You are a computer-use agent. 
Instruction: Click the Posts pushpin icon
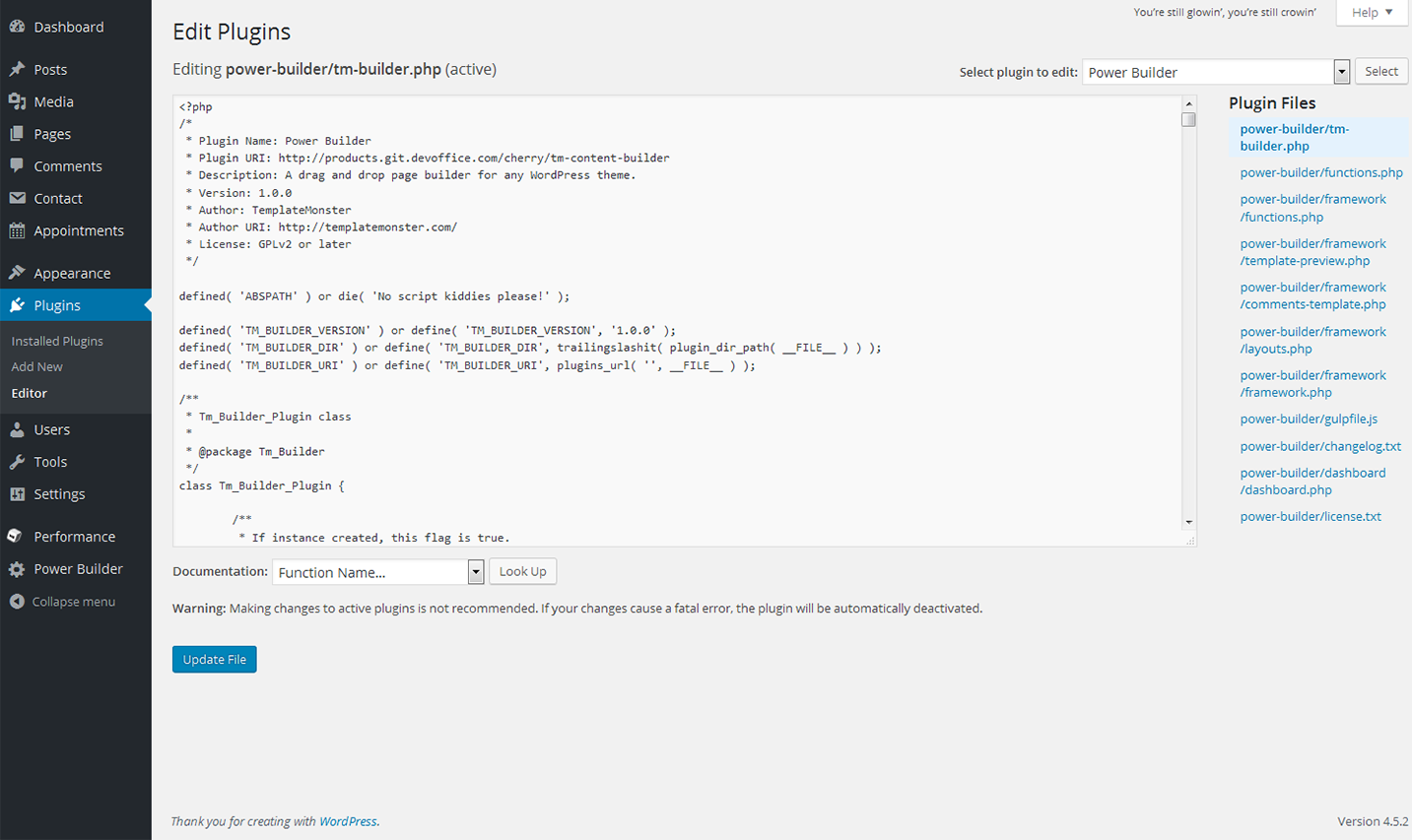tap(17, 69)
